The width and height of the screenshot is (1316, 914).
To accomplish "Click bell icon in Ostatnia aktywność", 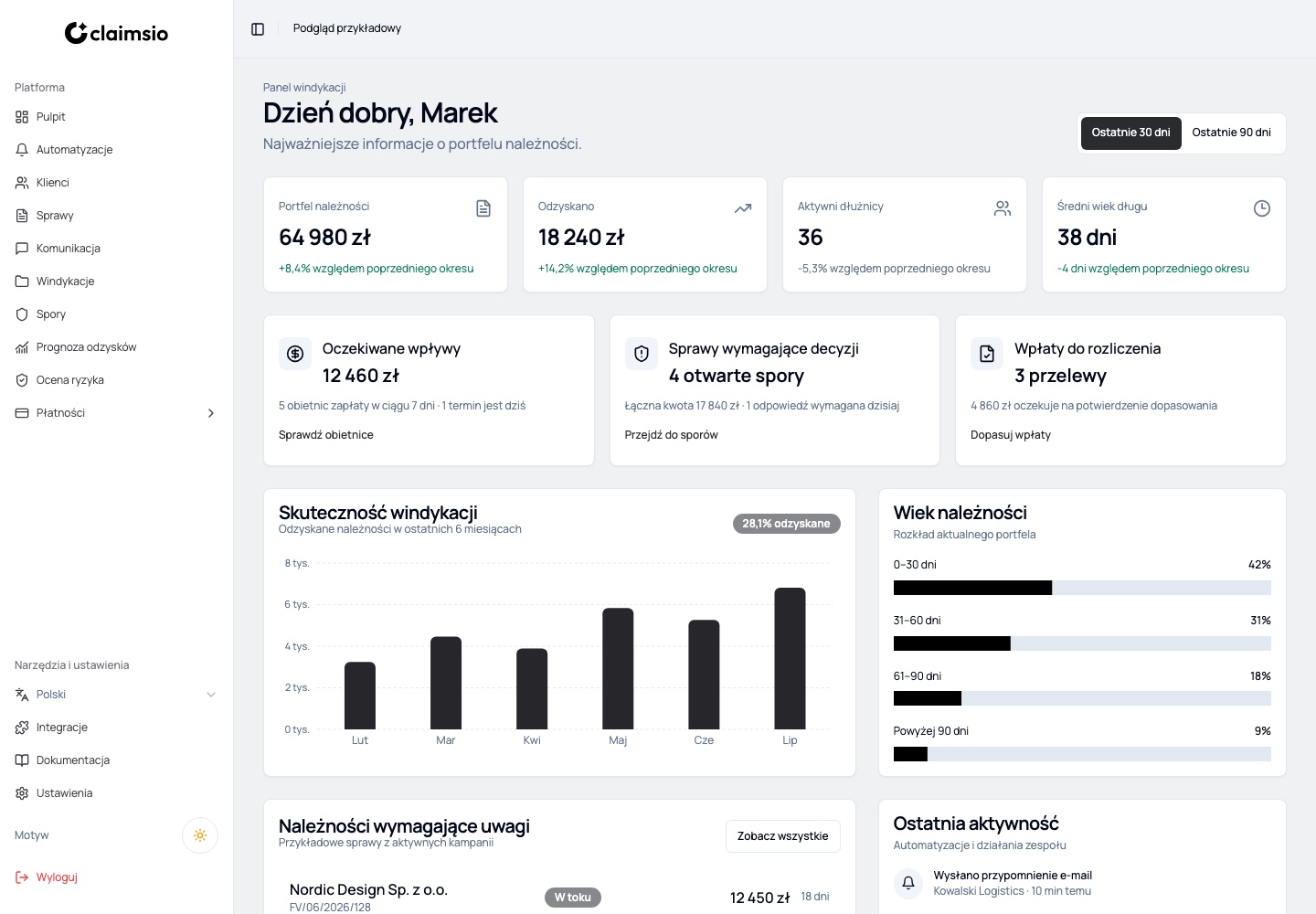I will tap(908, 883).
